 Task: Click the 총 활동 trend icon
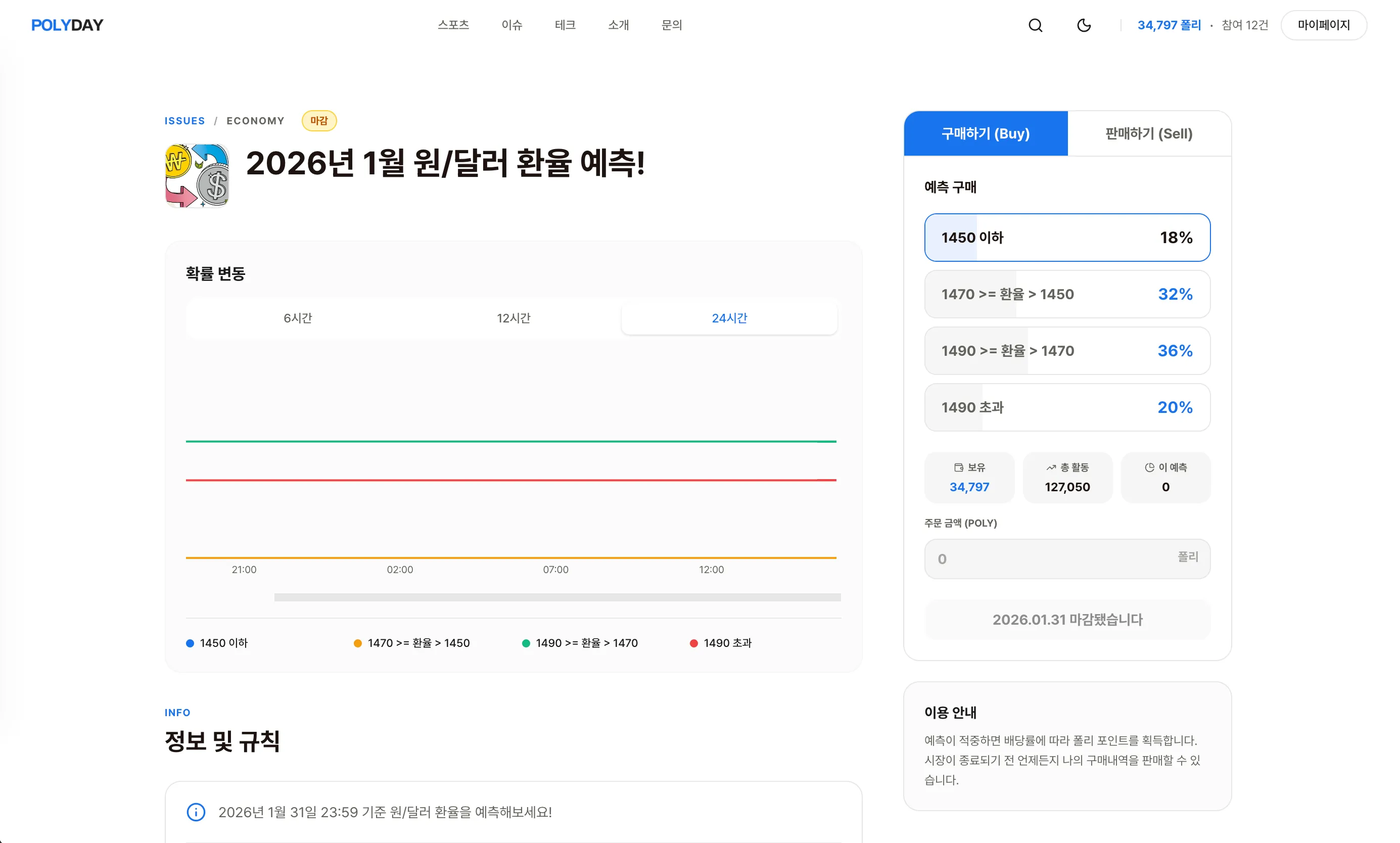coord(1051,467)
